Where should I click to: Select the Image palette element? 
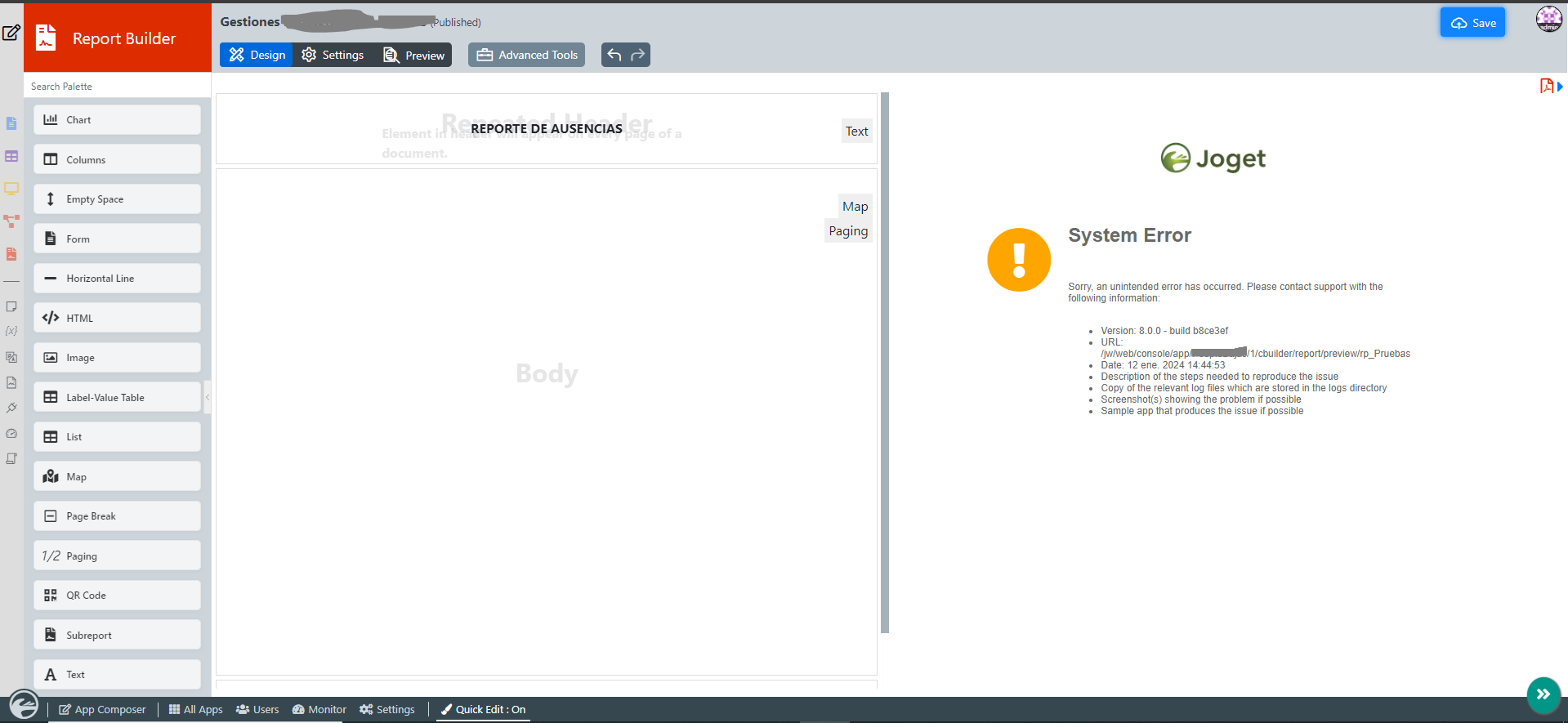point(117,358)
